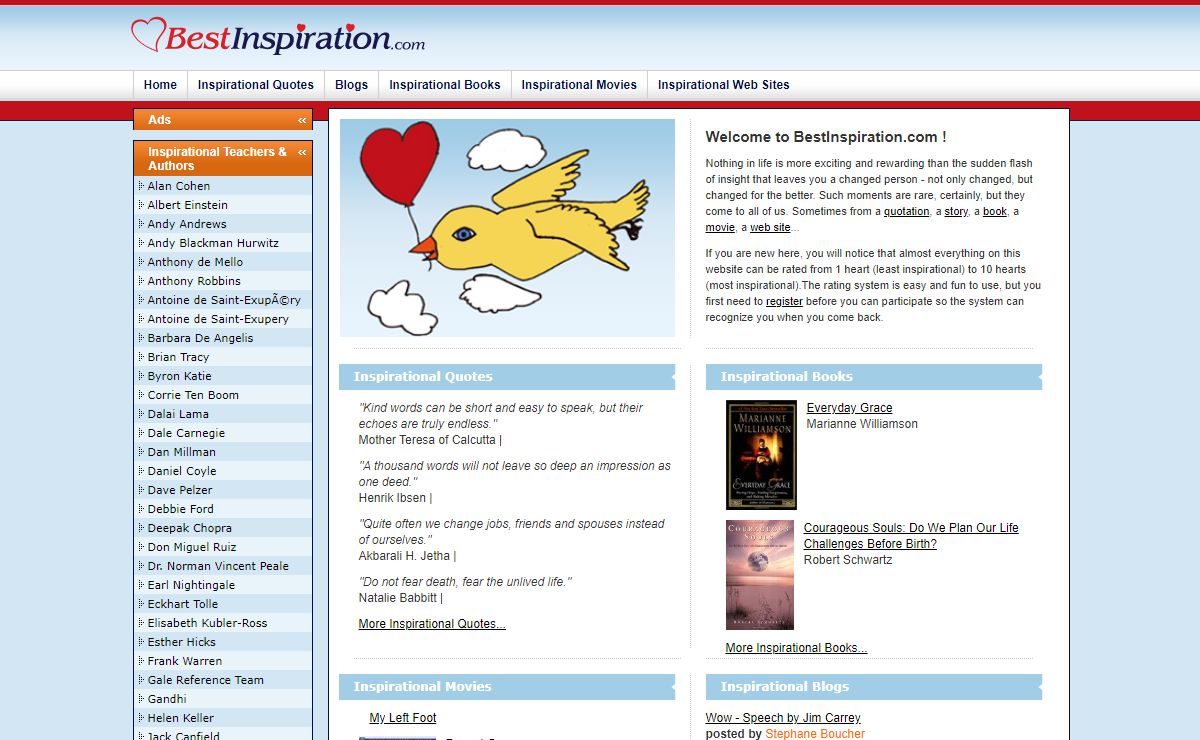Follow the 'movie' link in welcome text

720,228
